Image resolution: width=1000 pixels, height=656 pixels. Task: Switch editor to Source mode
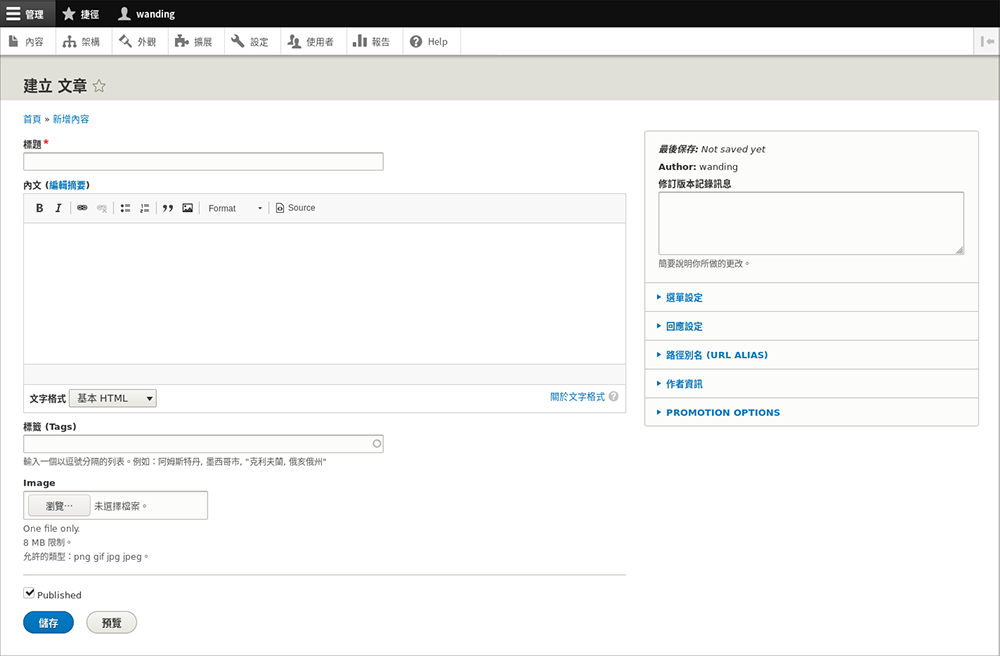tap(295, 208)
